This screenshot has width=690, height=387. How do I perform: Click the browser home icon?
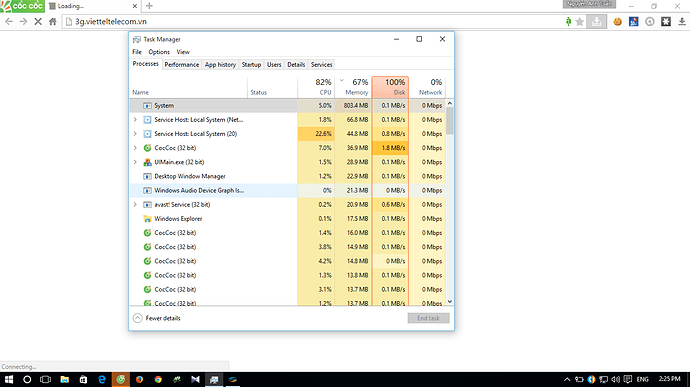point(52,22)
